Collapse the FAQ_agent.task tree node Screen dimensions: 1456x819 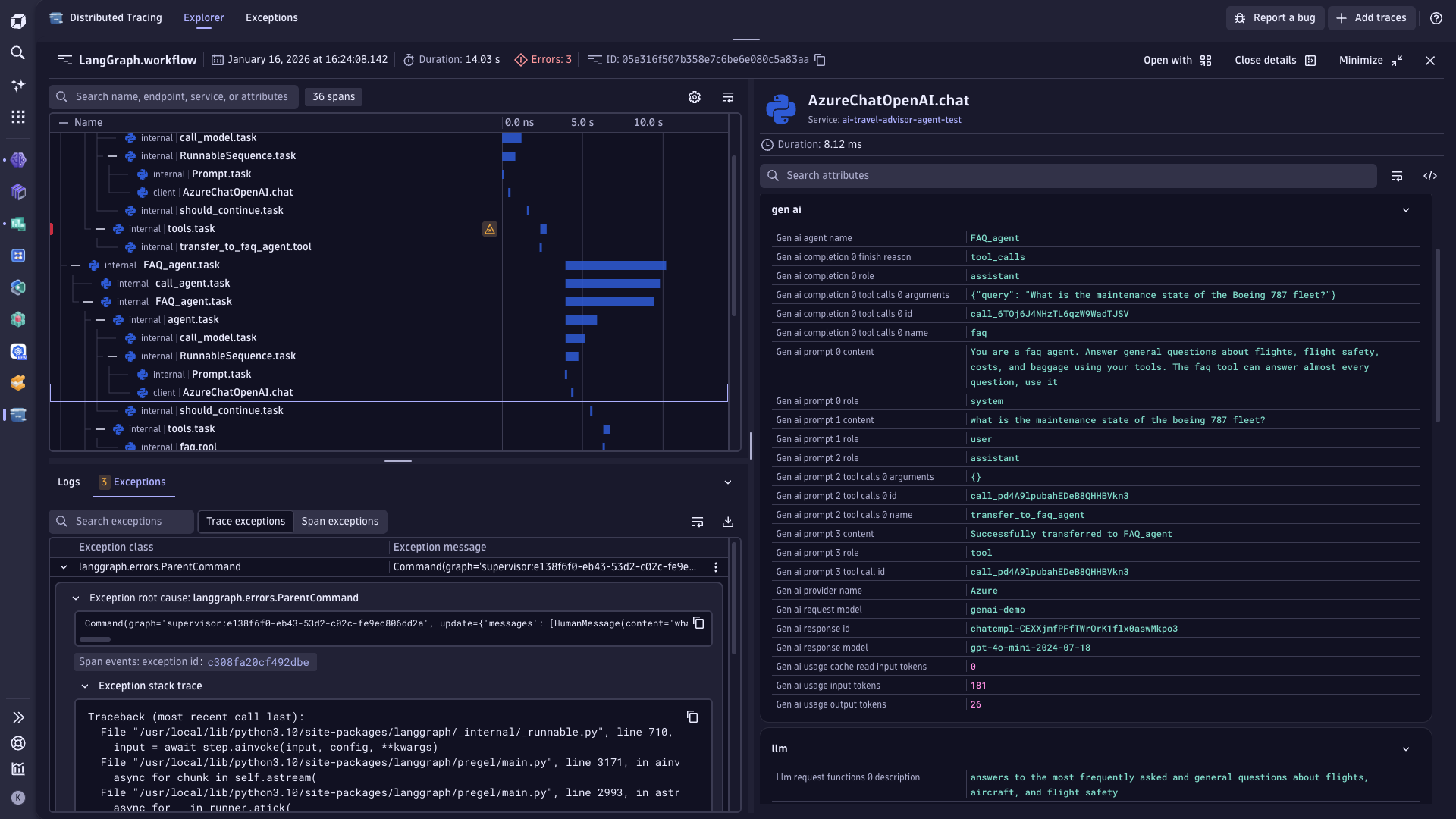(x=76, y=265)
